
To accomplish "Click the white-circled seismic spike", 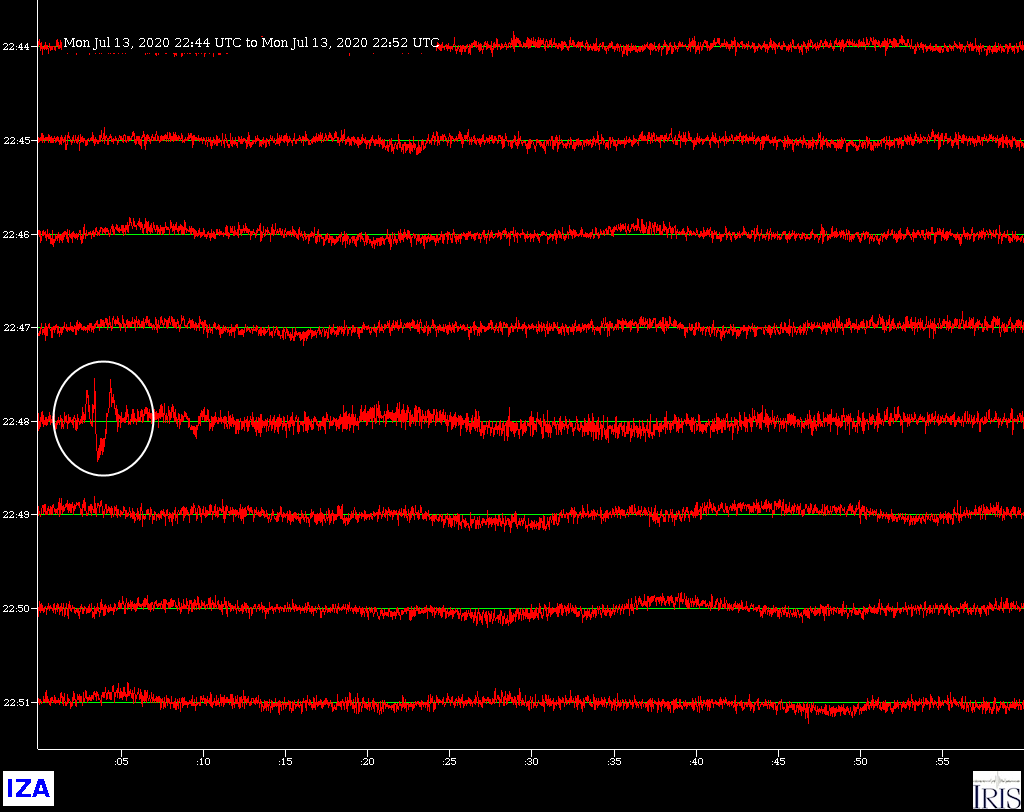I will 103,418.
